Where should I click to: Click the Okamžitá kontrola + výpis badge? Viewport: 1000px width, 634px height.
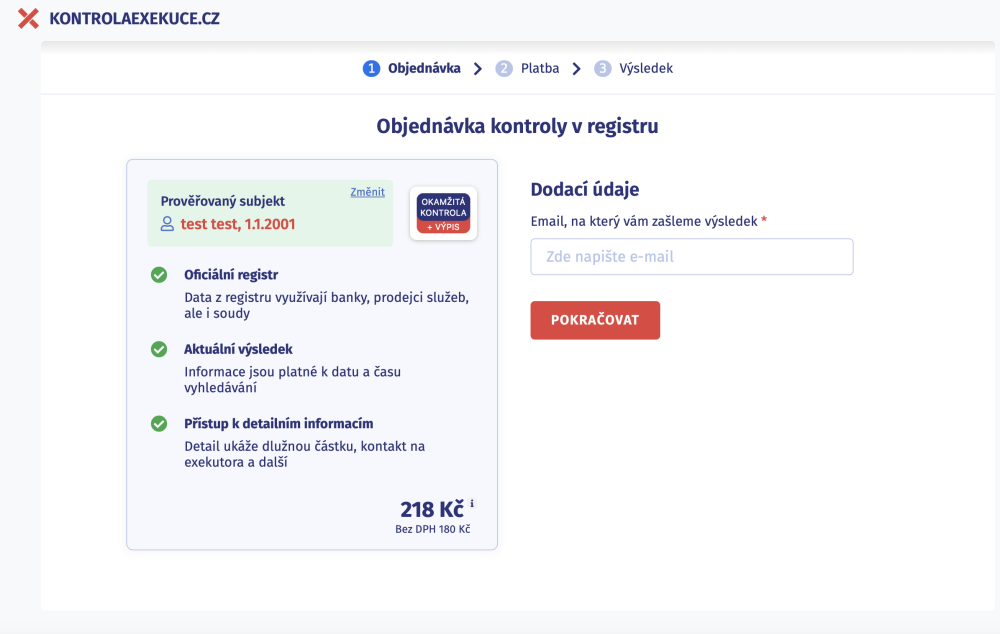tap(443, 213)
